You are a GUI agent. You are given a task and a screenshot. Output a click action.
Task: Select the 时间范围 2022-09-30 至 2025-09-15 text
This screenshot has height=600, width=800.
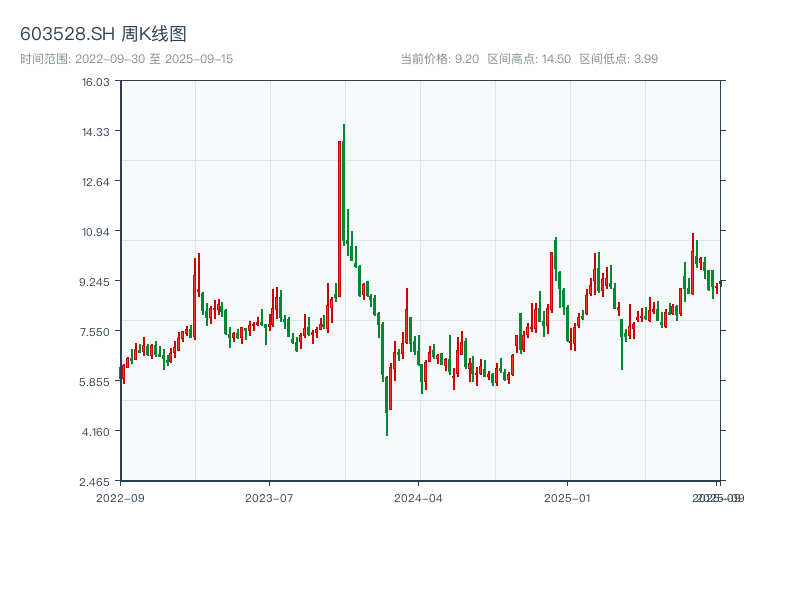point(127,59)
